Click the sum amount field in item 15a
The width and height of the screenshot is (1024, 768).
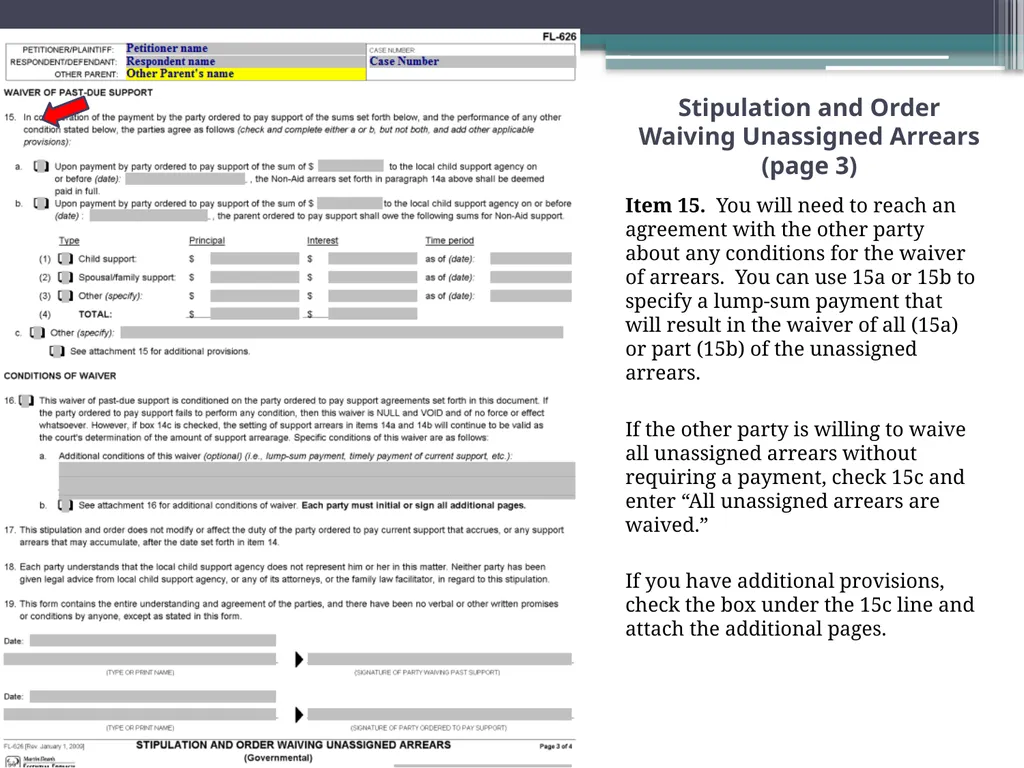[351, 166]
